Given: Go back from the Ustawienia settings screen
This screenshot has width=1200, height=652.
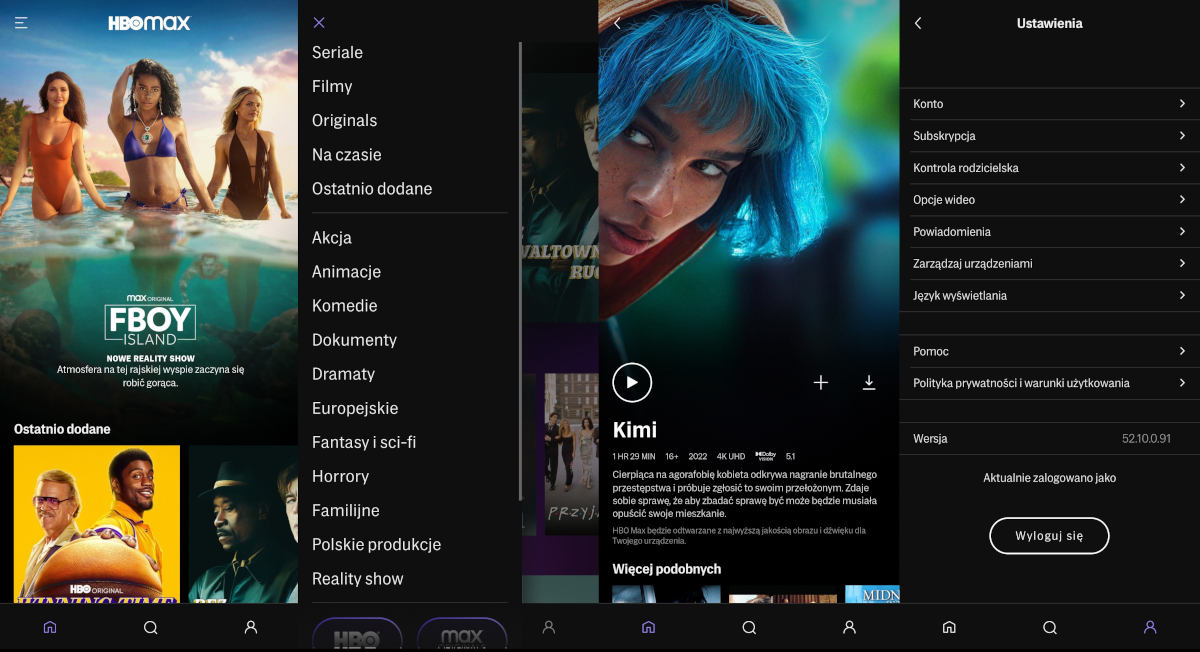Looking at the screenshot, I should (x=918, y=23).
